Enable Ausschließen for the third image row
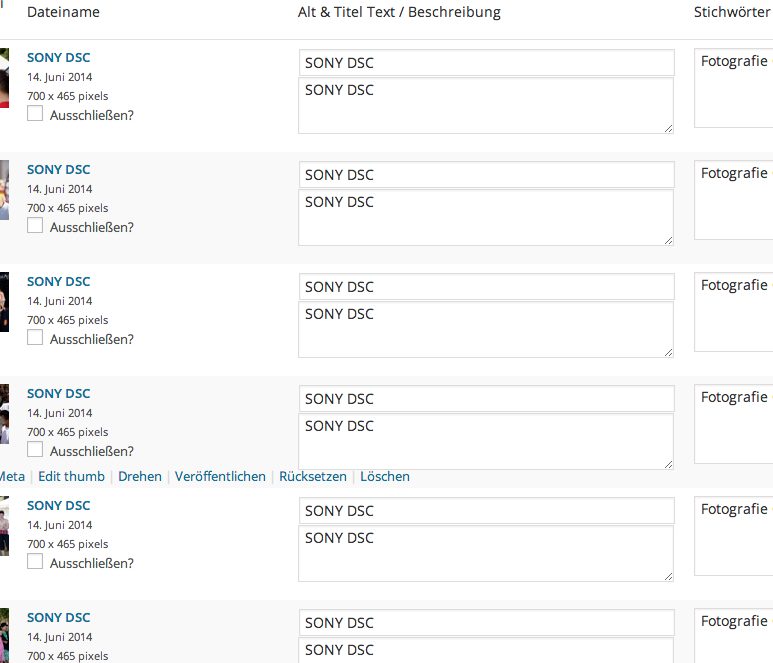The height and width of the screenshot is (663, 773). tap(35, 338)
